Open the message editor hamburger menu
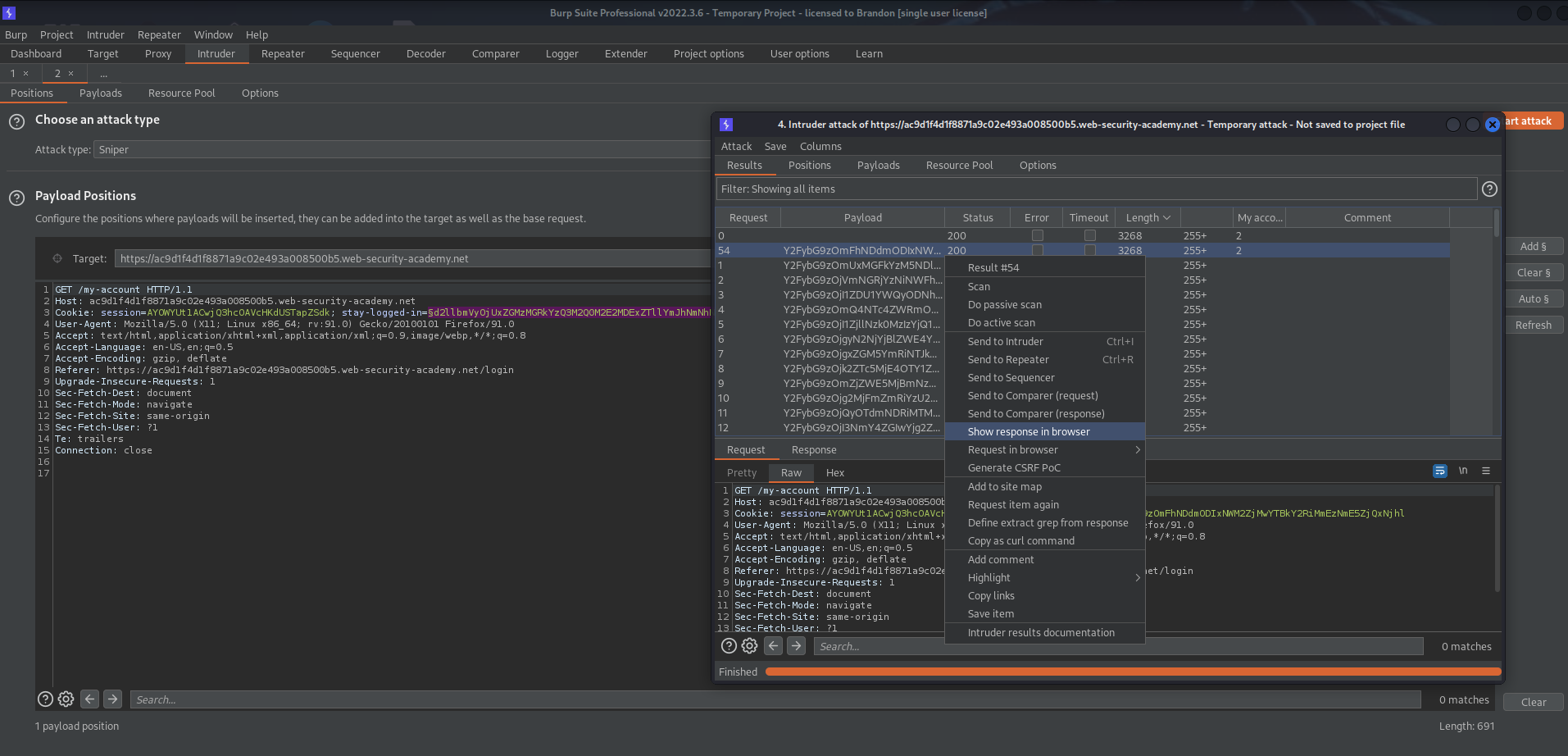 [x=1486, y=471]
